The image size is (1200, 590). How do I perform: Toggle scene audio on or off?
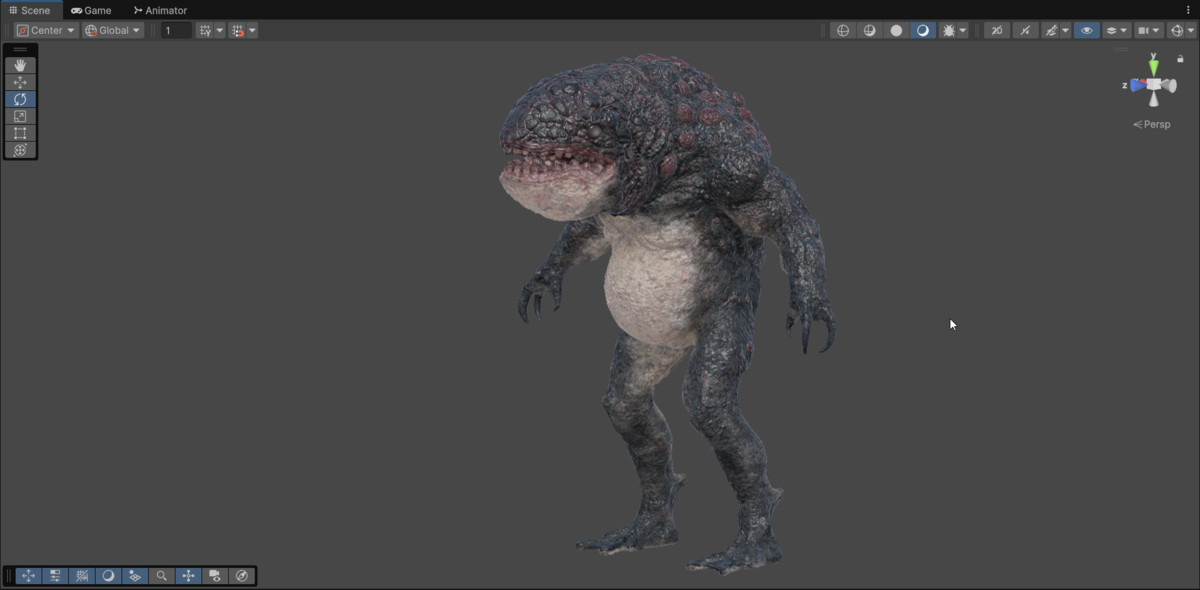point(1025,30)
